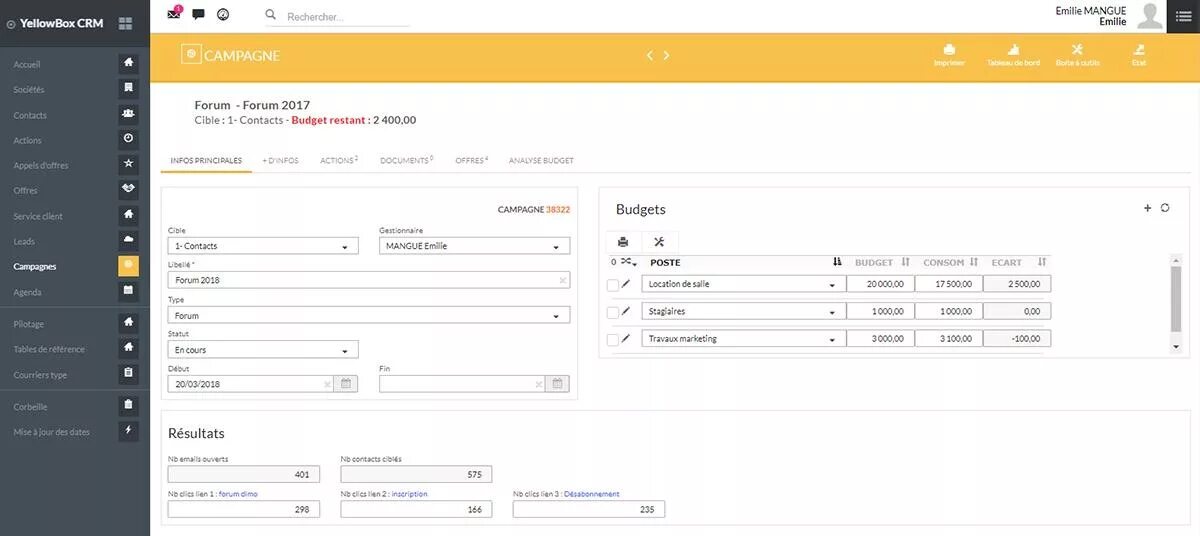
Task: Check the Location de salle row checkbox
Action: click(613, 285)
